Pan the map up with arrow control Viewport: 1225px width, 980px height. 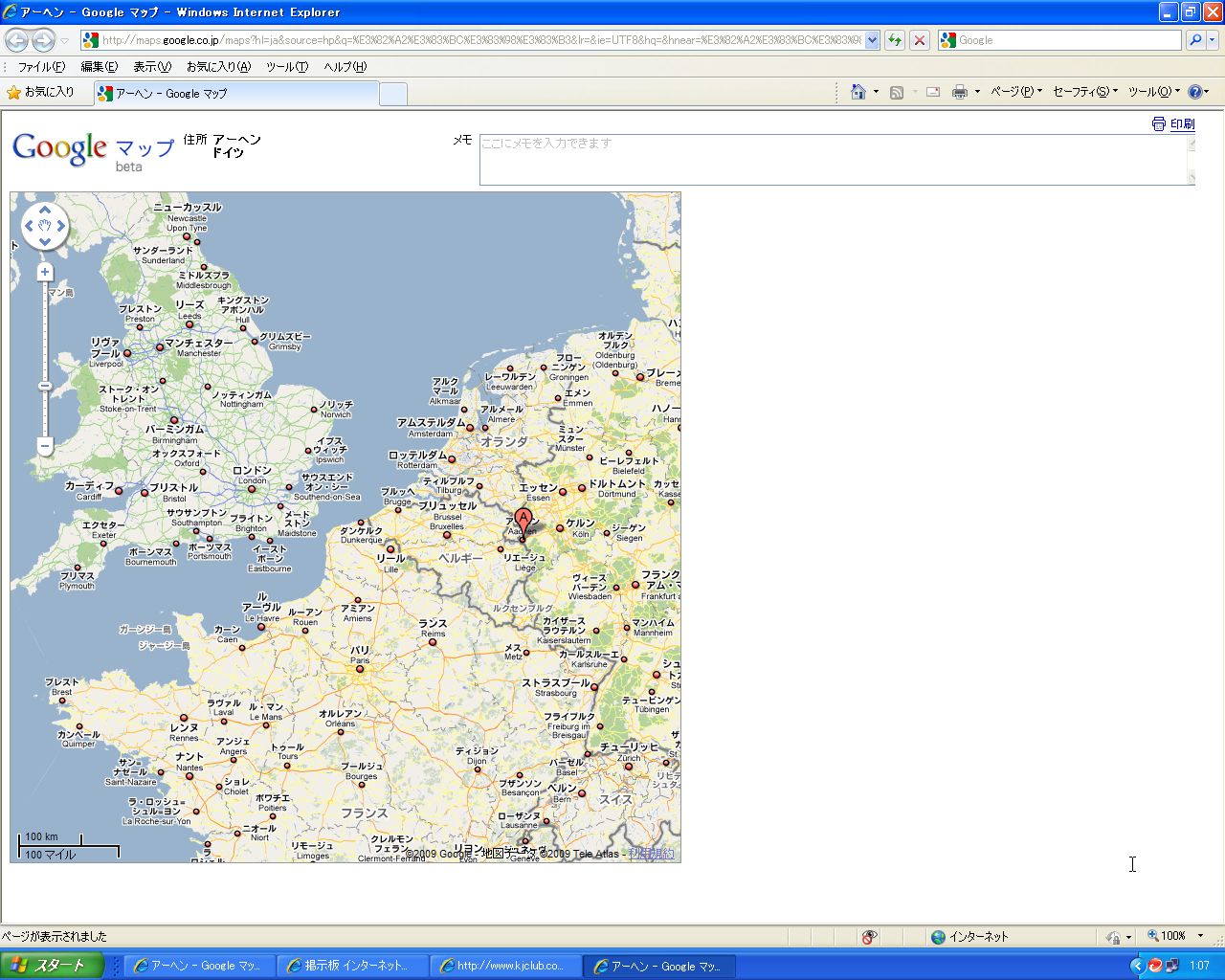click(45, 211)
